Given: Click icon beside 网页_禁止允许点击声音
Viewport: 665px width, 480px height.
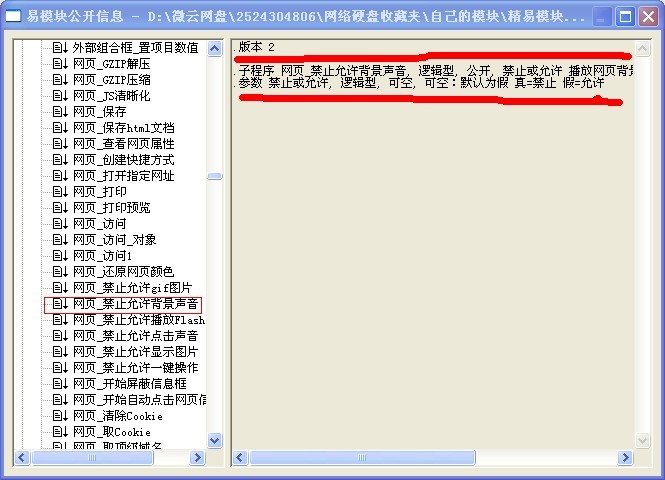Looking at the screenshot, I should point(60,335).
